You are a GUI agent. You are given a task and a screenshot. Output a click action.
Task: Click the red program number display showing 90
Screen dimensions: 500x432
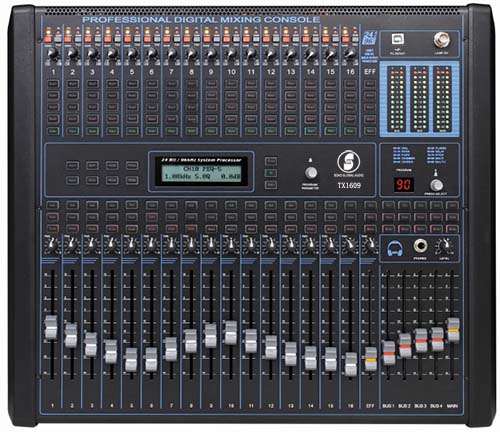[404, 184]
